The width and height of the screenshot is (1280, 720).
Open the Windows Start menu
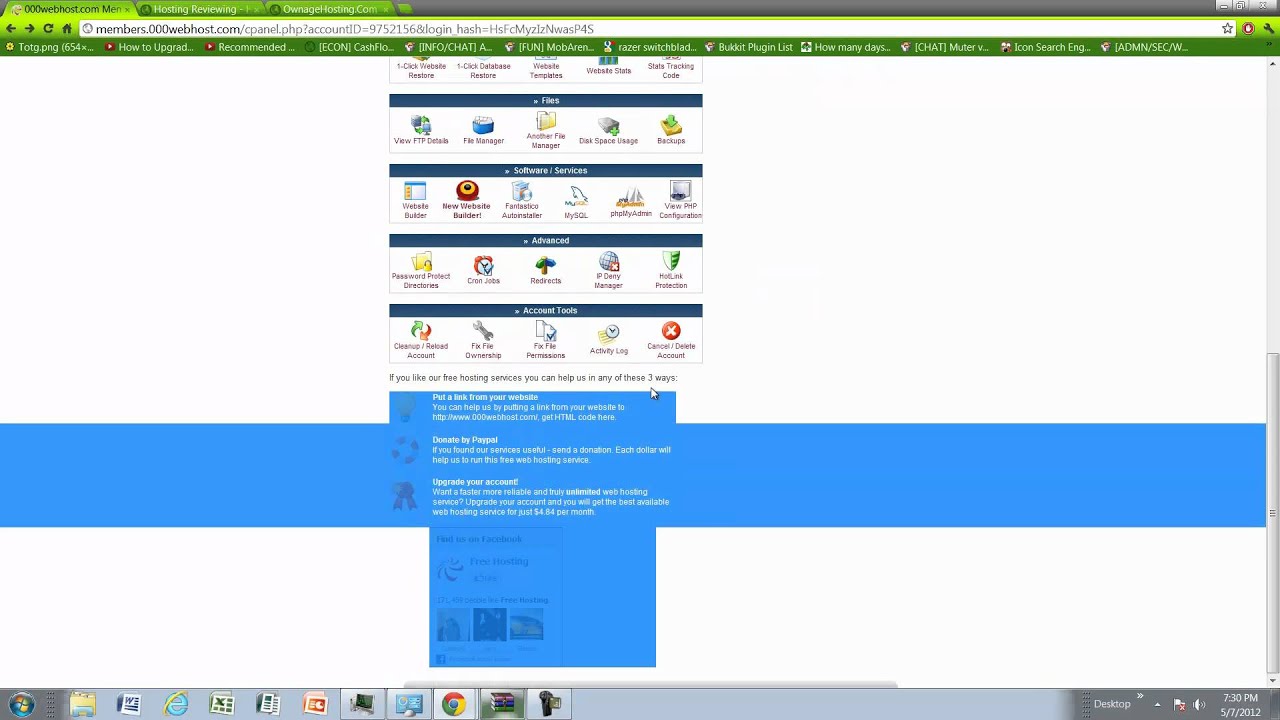click(x=21, y=704)
